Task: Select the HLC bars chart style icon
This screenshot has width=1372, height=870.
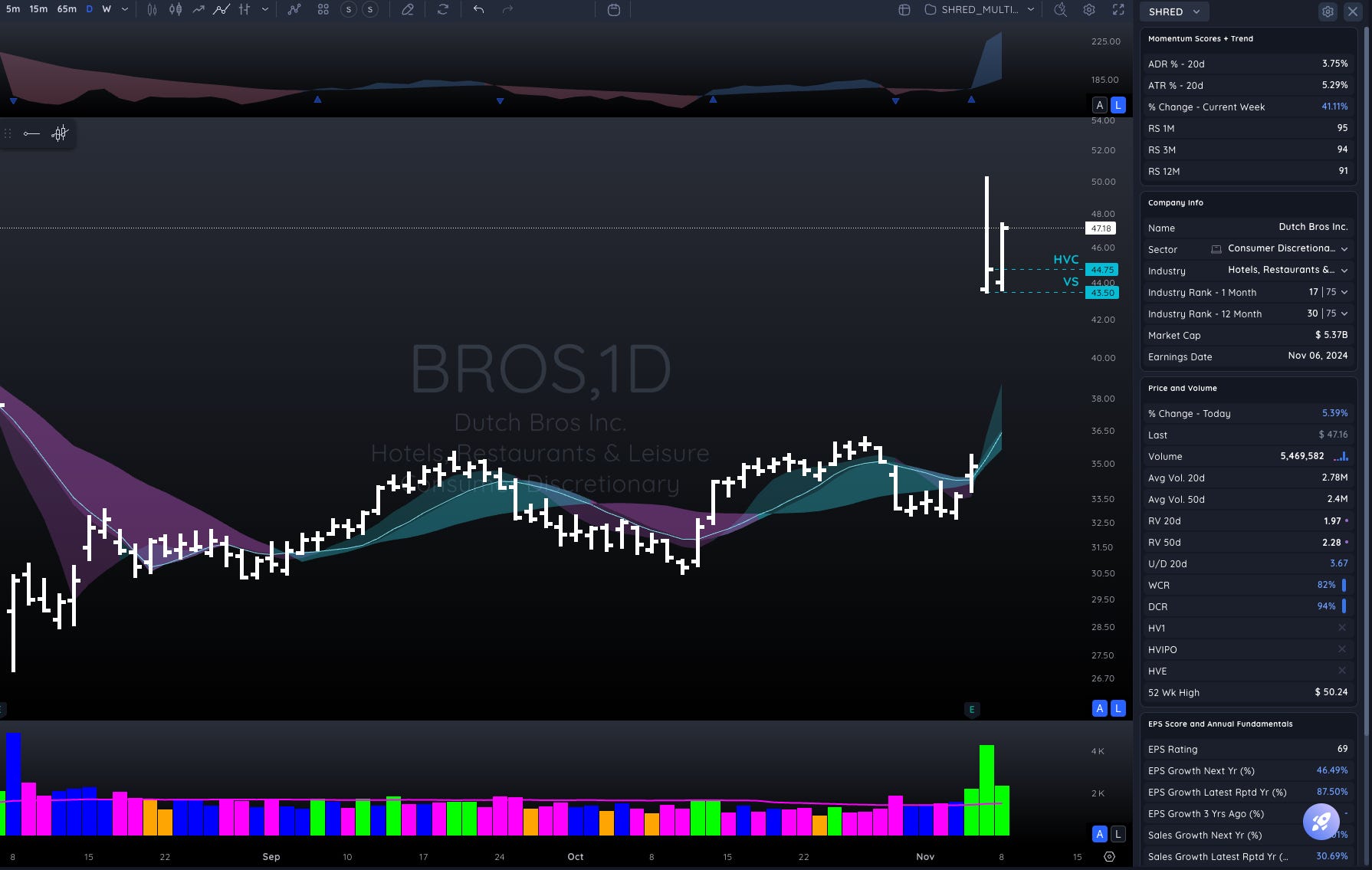Action: click(x=245, y=9)
